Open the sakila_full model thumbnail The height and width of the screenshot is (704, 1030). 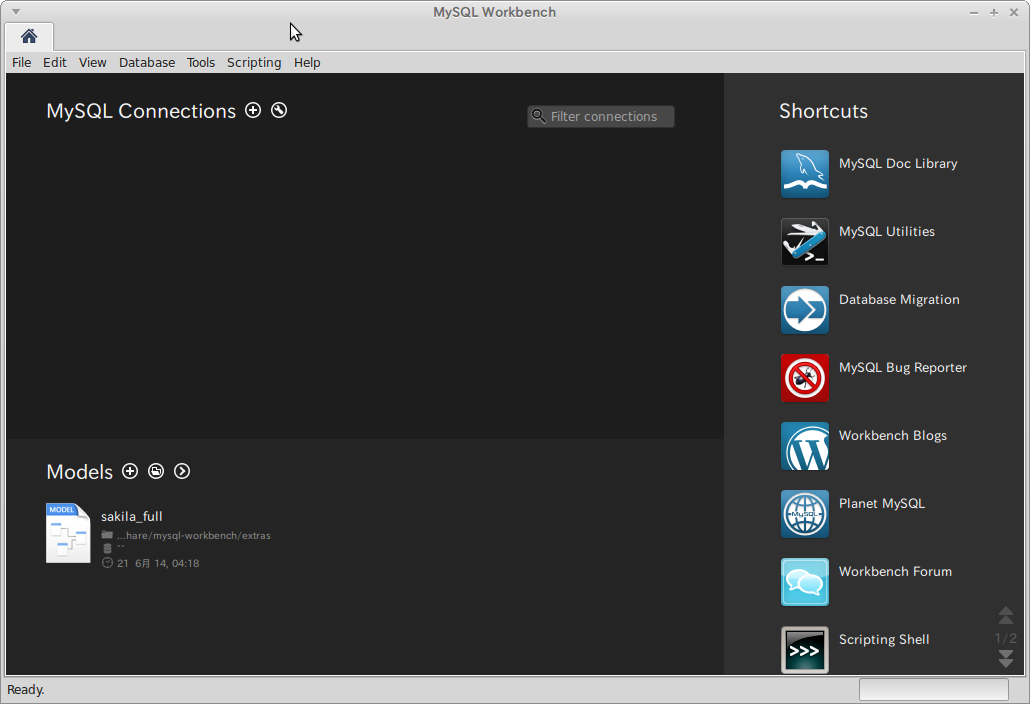[x=68, y=533]
